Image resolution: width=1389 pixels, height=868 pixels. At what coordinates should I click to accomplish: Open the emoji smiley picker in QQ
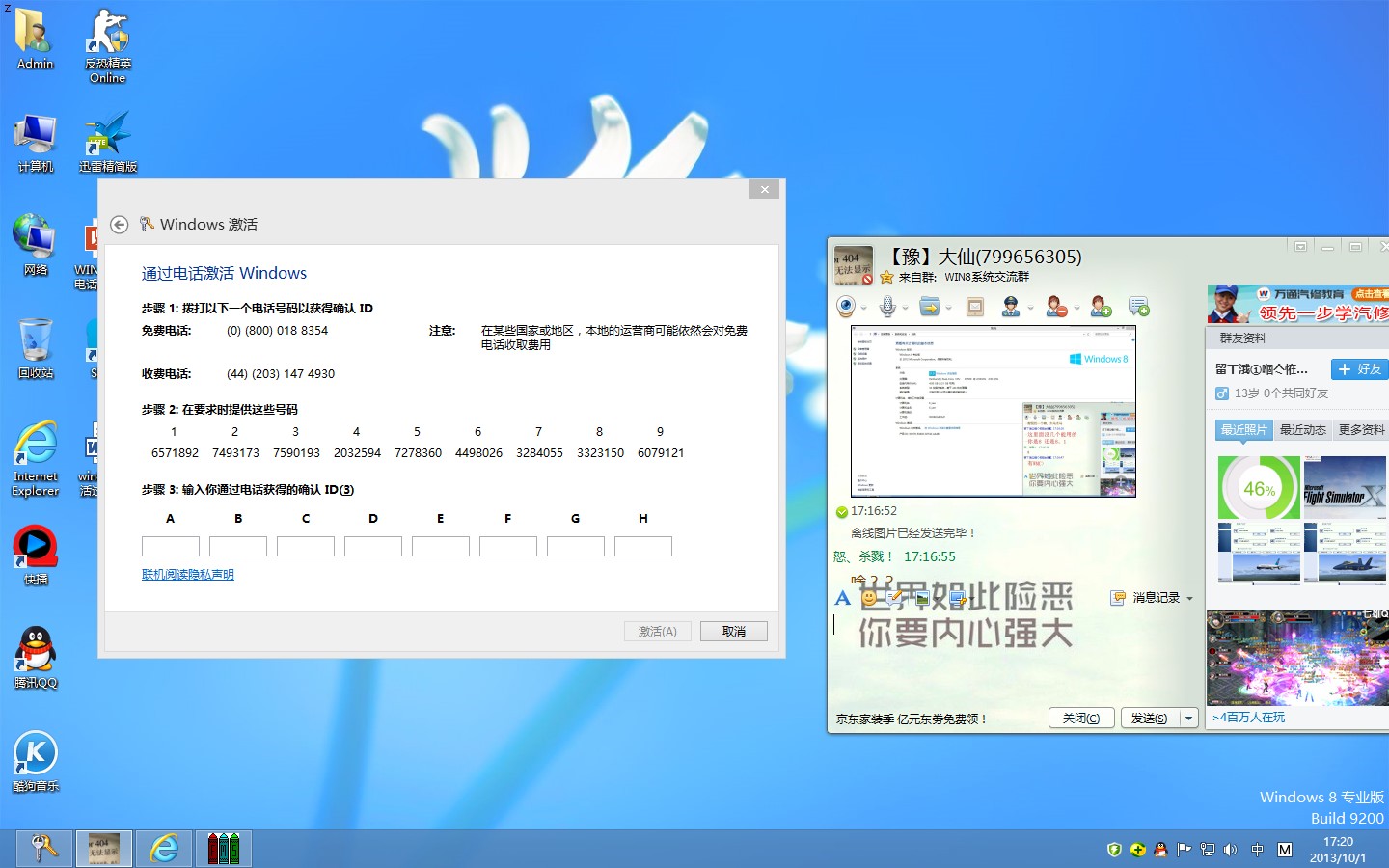[x=869, y=598]
